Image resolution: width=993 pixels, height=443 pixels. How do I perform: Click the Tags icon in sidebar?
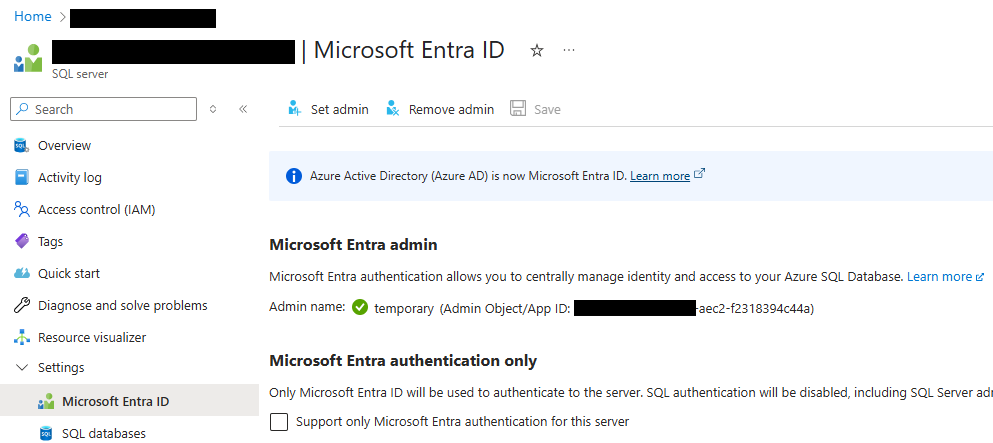click(x=22, y=242)
